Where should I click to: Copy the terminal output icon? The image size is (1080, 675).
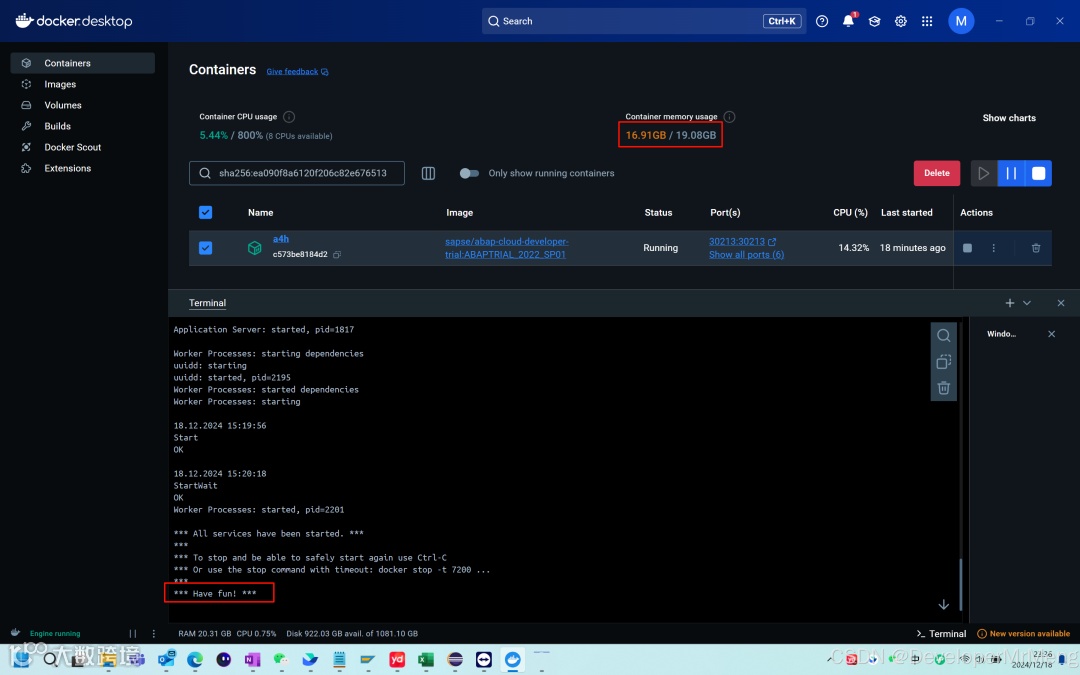coord(944,362)
